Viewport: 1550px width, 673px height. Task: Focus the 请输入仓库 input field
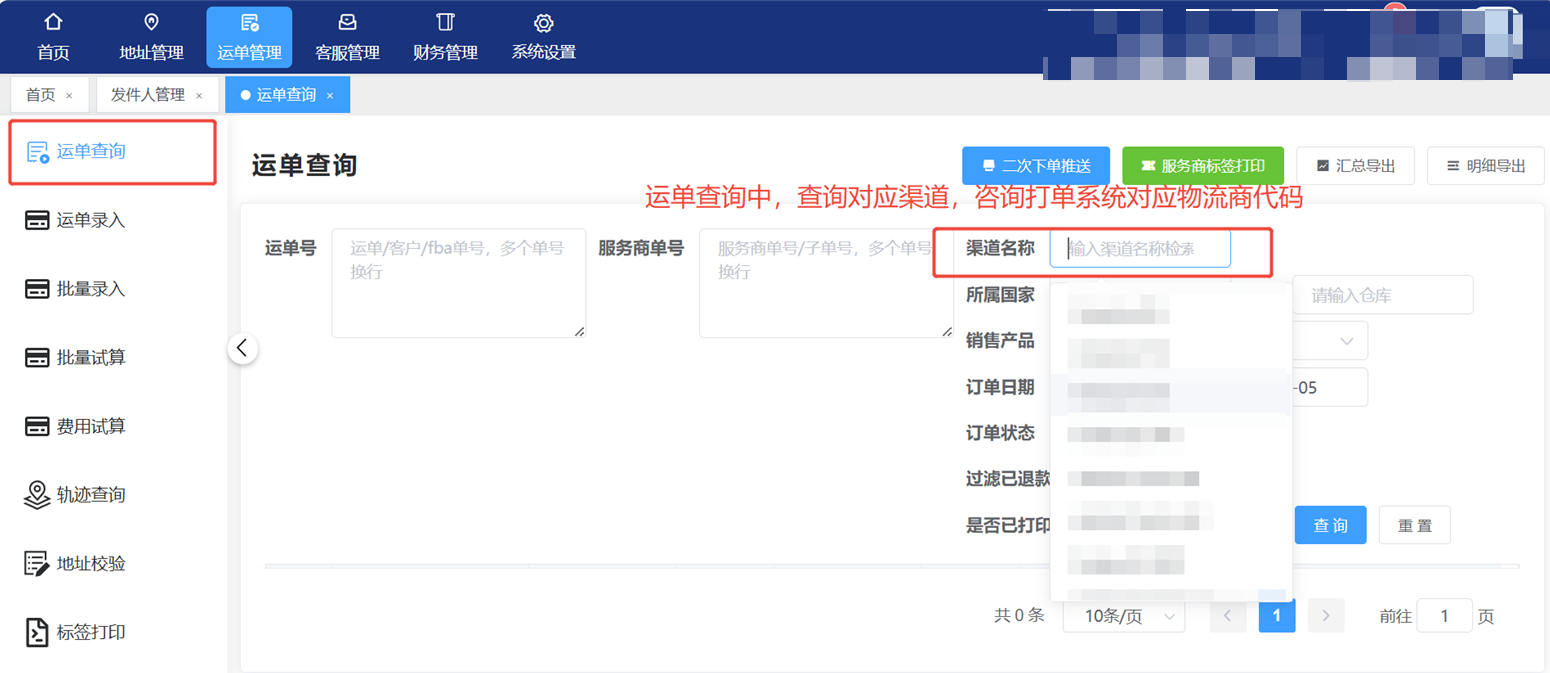(1383, 295)
